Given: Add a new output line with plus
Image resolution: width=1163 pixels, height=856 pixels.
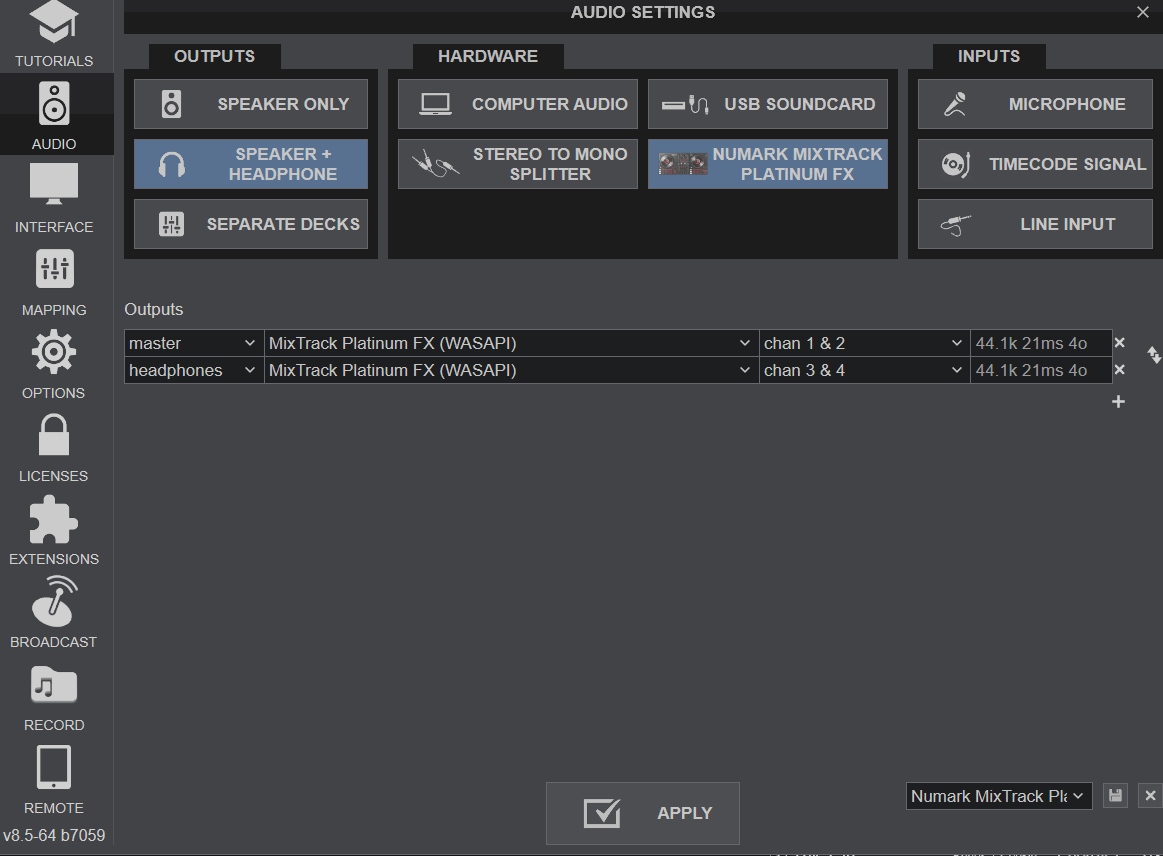Looking at the screenshot, I should [1118, 401].
